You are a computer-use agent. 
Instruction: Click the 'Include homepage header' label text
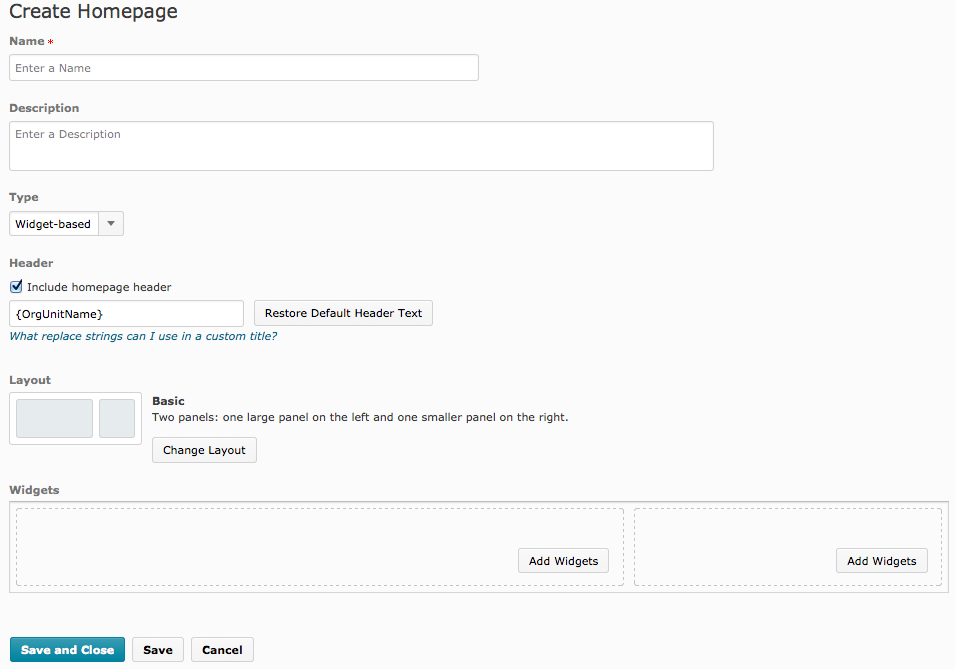click(99, 287)
